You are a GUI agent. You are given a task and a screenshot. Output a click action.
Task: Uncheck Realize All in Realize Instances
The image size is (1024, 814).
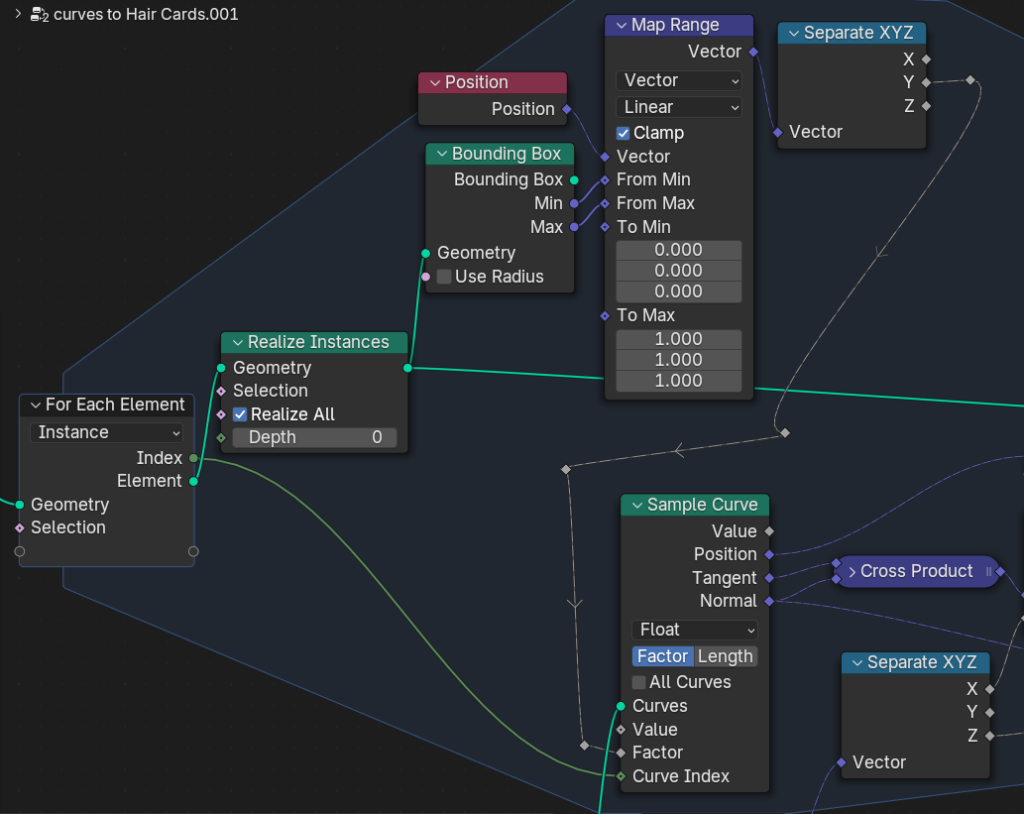point(240,415)
